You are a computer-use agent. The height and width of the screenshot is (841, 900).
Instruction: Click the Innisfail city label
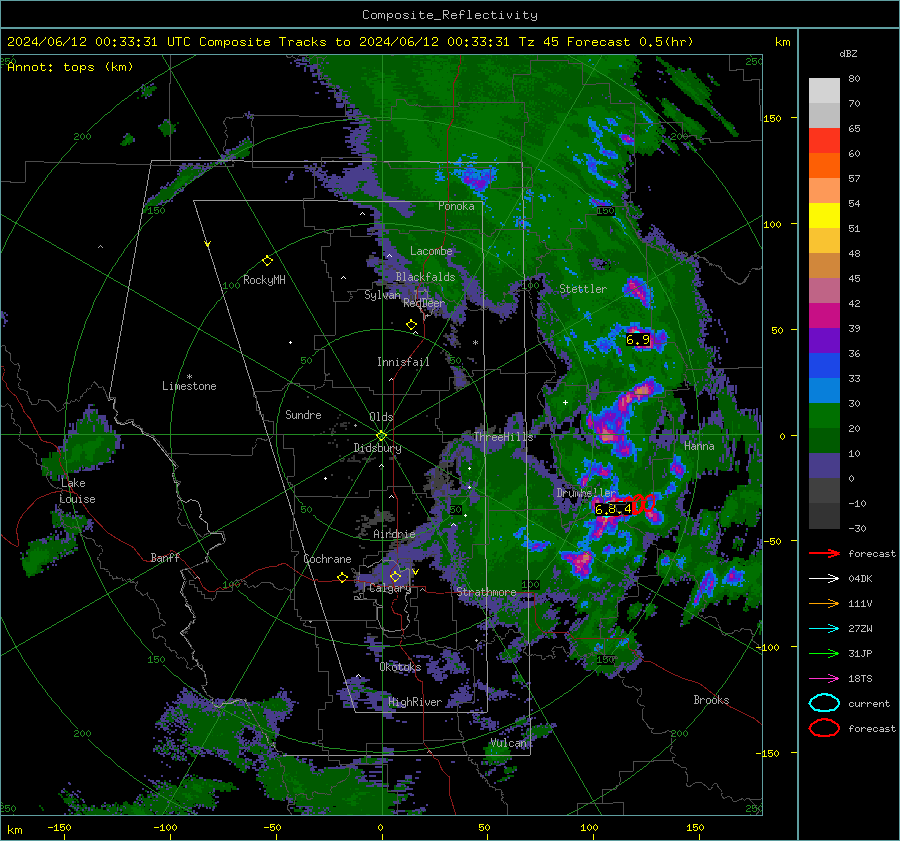(403, 362)
